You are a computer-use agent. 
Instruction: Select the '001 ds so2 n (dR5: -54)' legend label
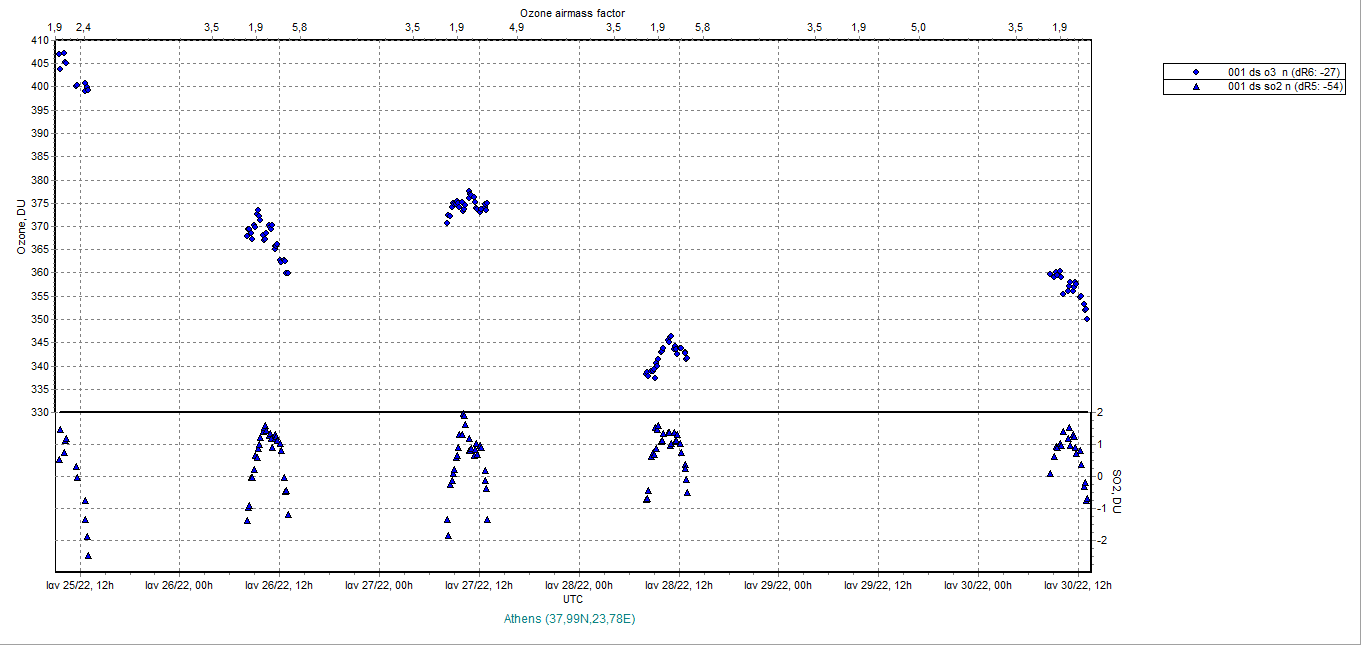click(x=1285, y=87)
